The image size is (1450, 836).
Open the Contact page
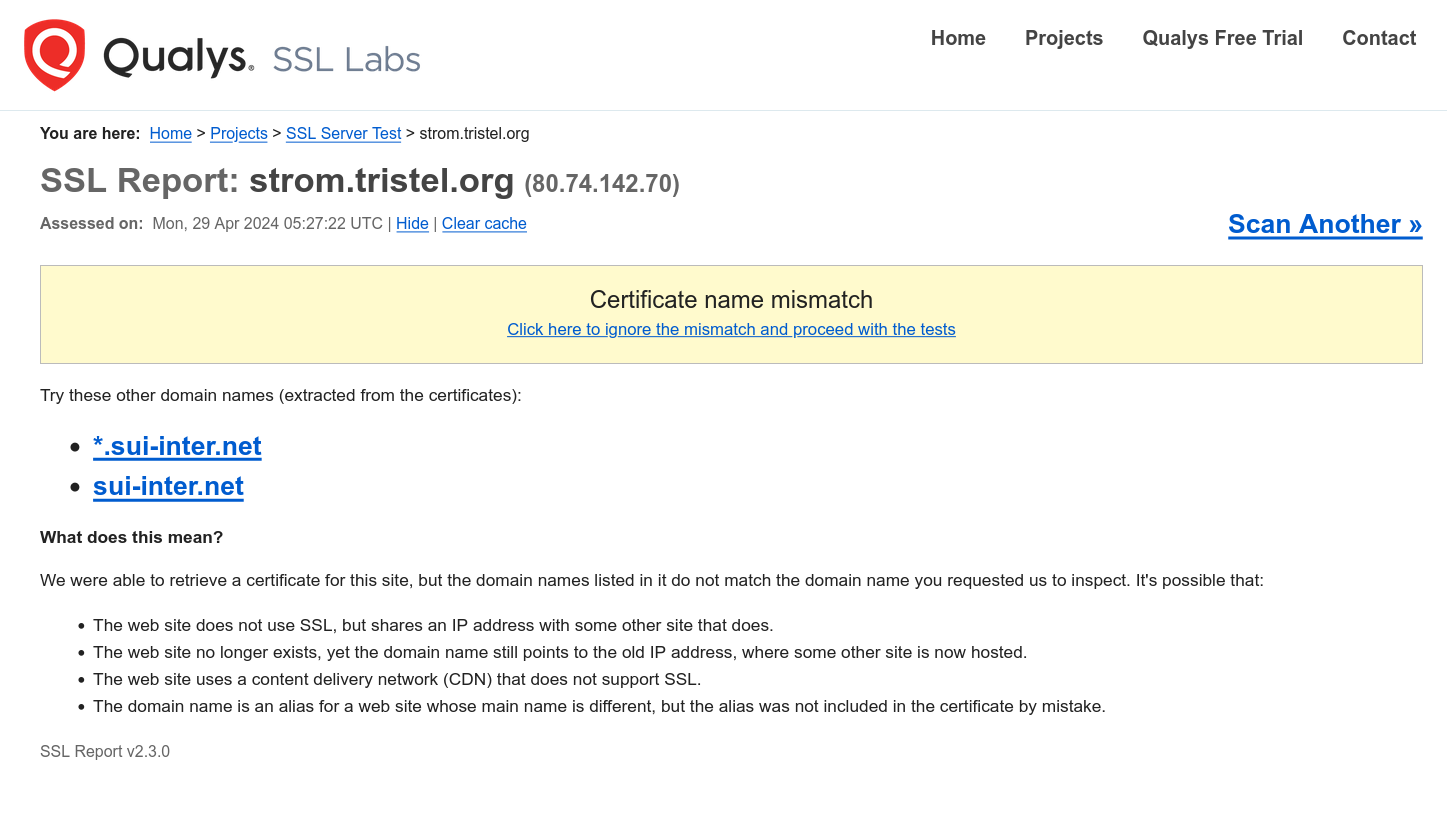point(1379,38)
